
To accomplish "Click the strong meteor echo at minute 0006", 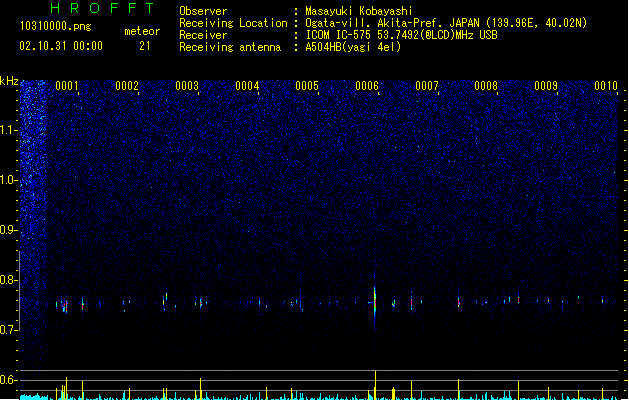I will (375, 302).
